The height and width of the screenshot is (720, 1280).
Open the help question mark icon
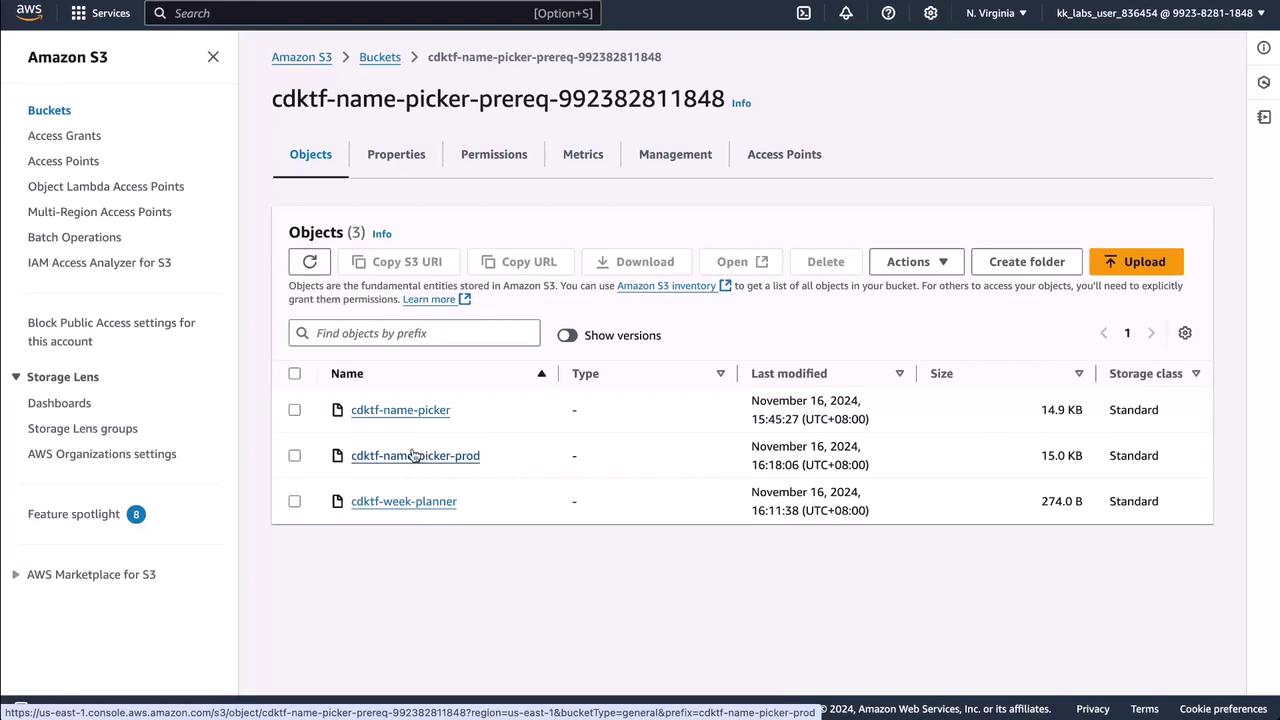click(888, 13)
